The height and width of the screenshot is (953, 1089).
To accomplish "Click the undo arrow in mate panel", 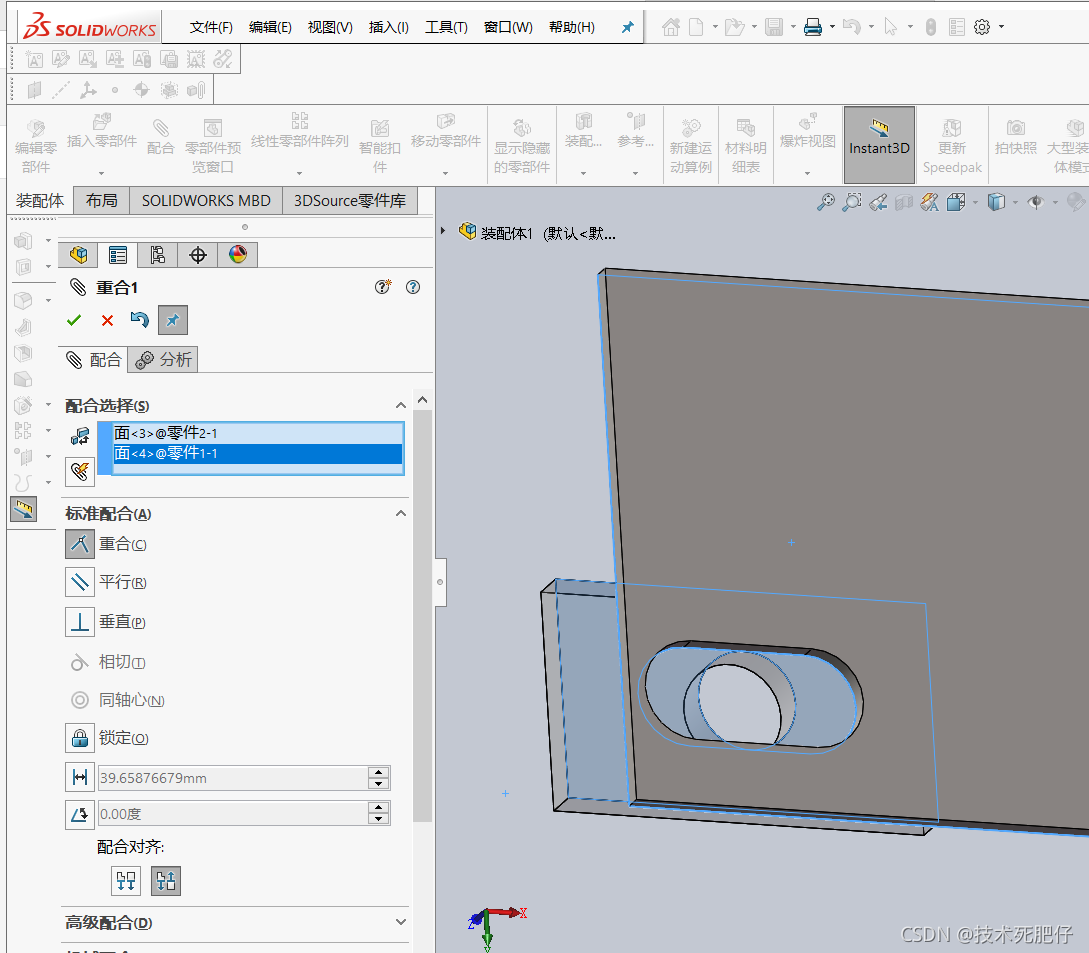I will click(x=140, y=320).
